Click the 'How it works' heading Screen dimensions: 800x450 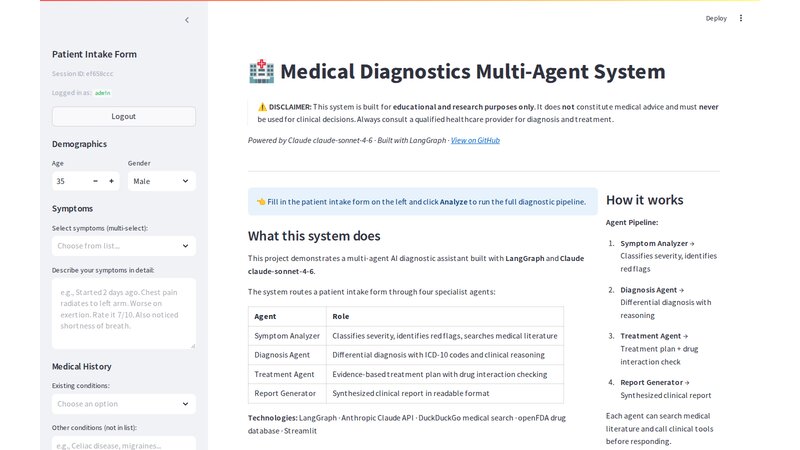tap(644, 200)
